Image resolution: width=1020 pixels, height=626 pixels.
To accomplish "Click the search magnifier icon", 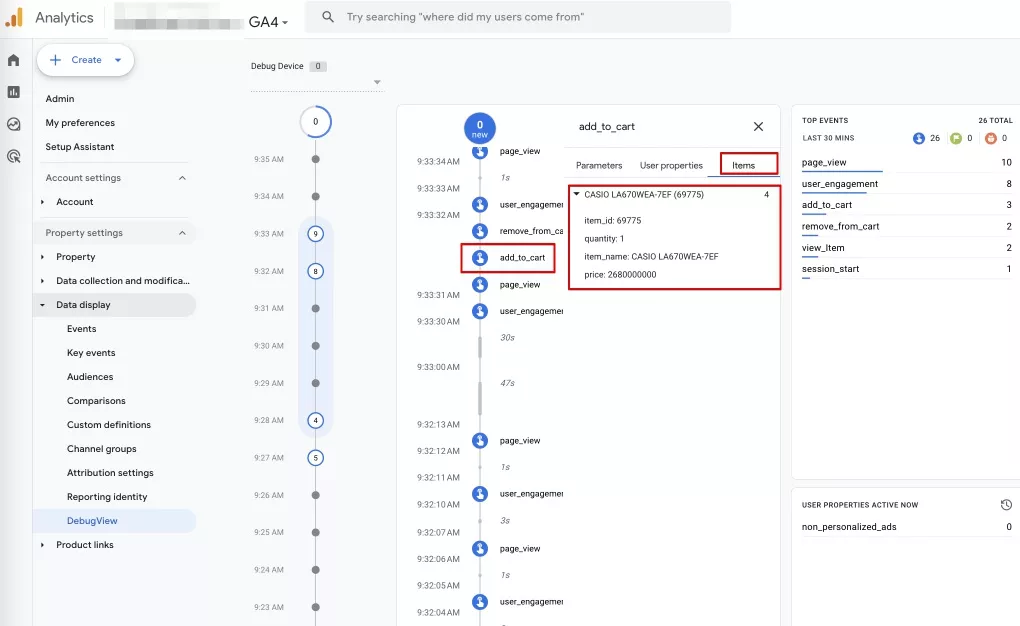I will click(x=328, y=17).
